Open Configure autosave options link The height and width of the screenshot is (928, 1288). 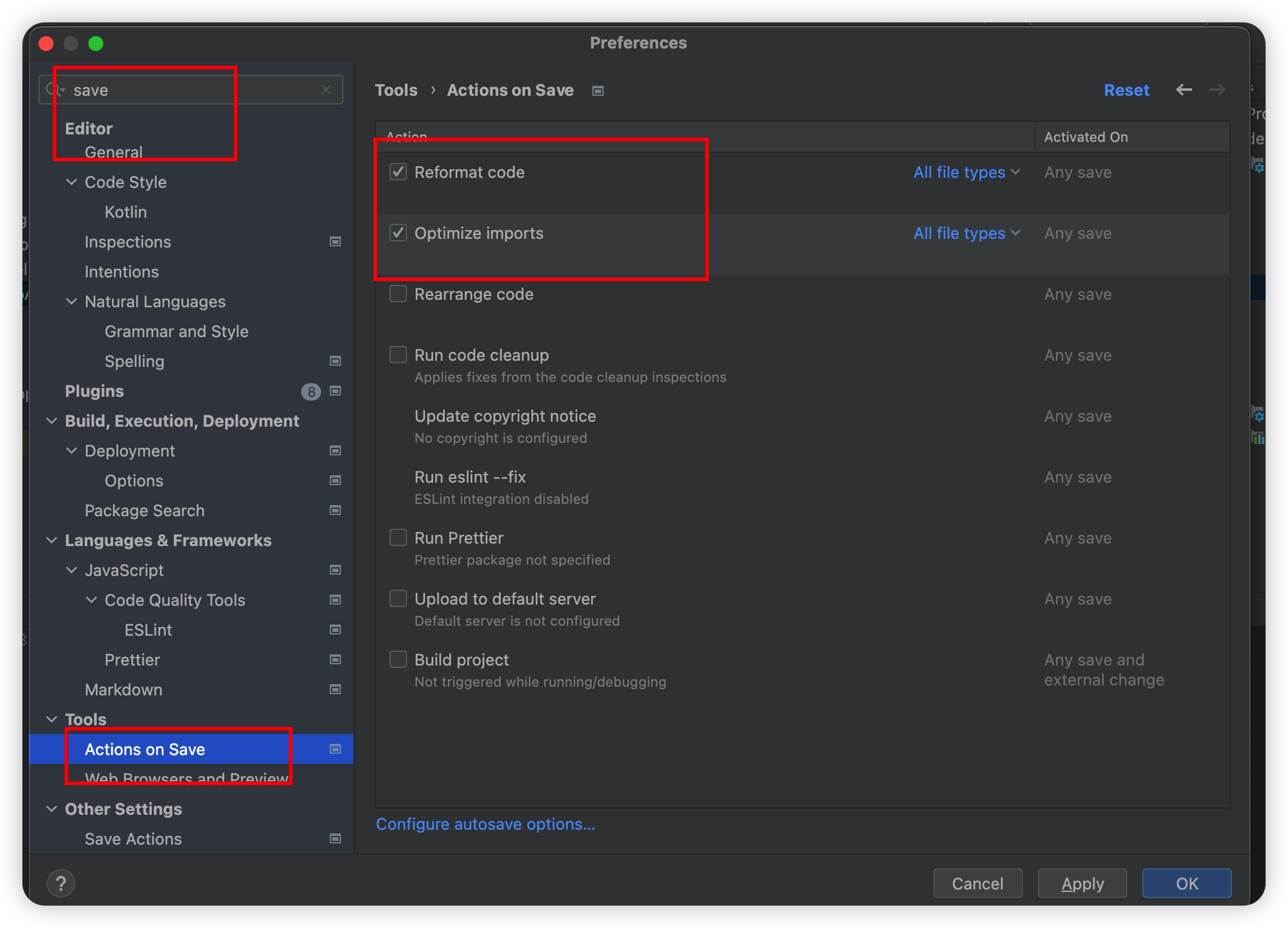click(x=485, y=824)
